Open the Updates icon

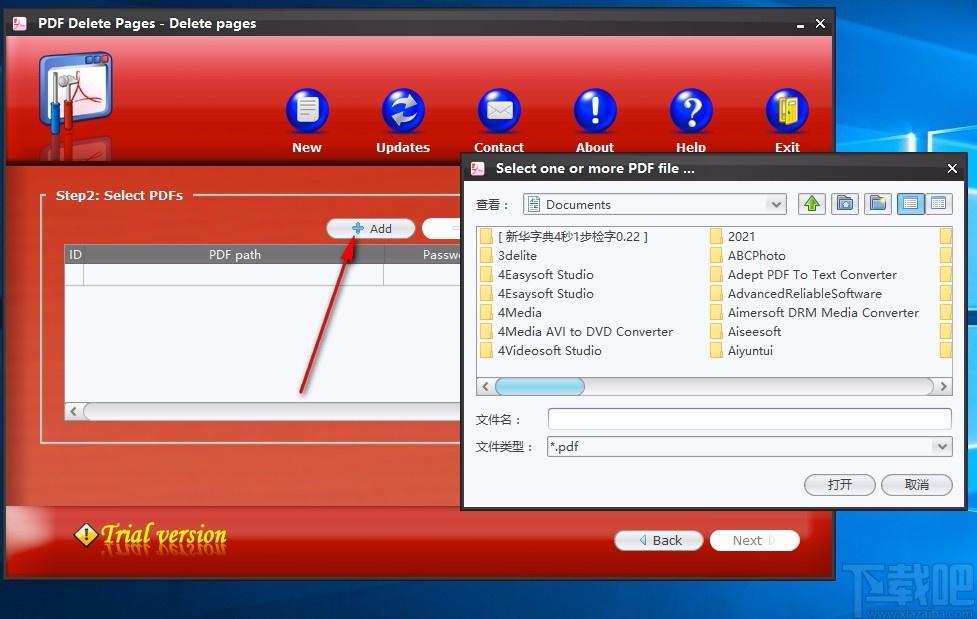point(403,111)
